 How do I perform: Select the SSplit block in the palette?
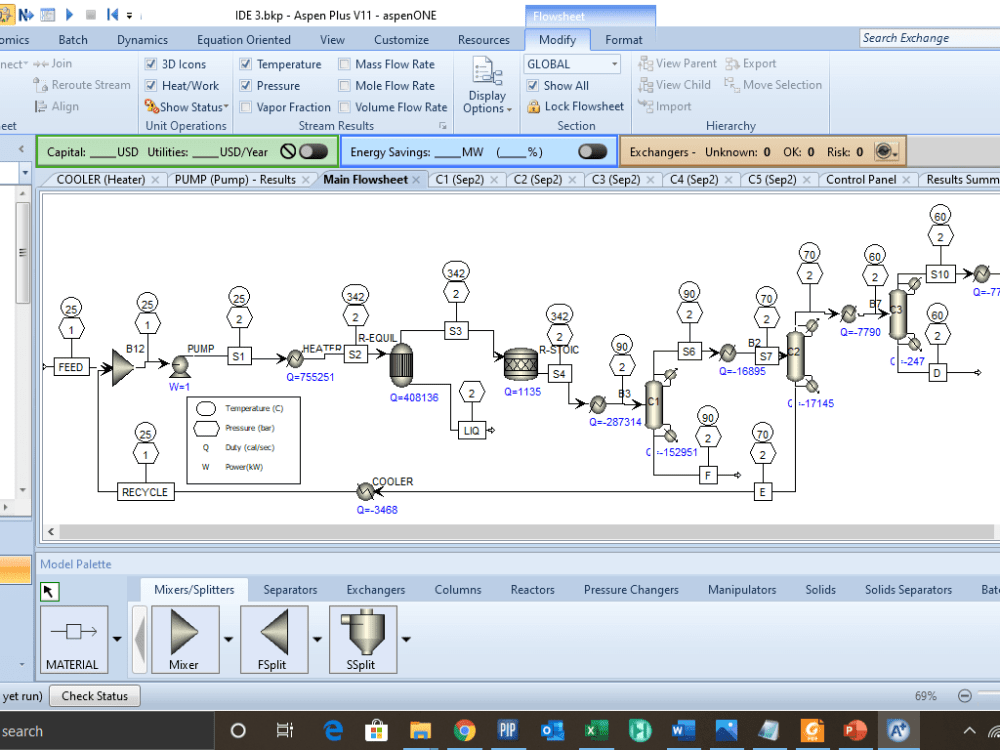(x=363, y=640)
